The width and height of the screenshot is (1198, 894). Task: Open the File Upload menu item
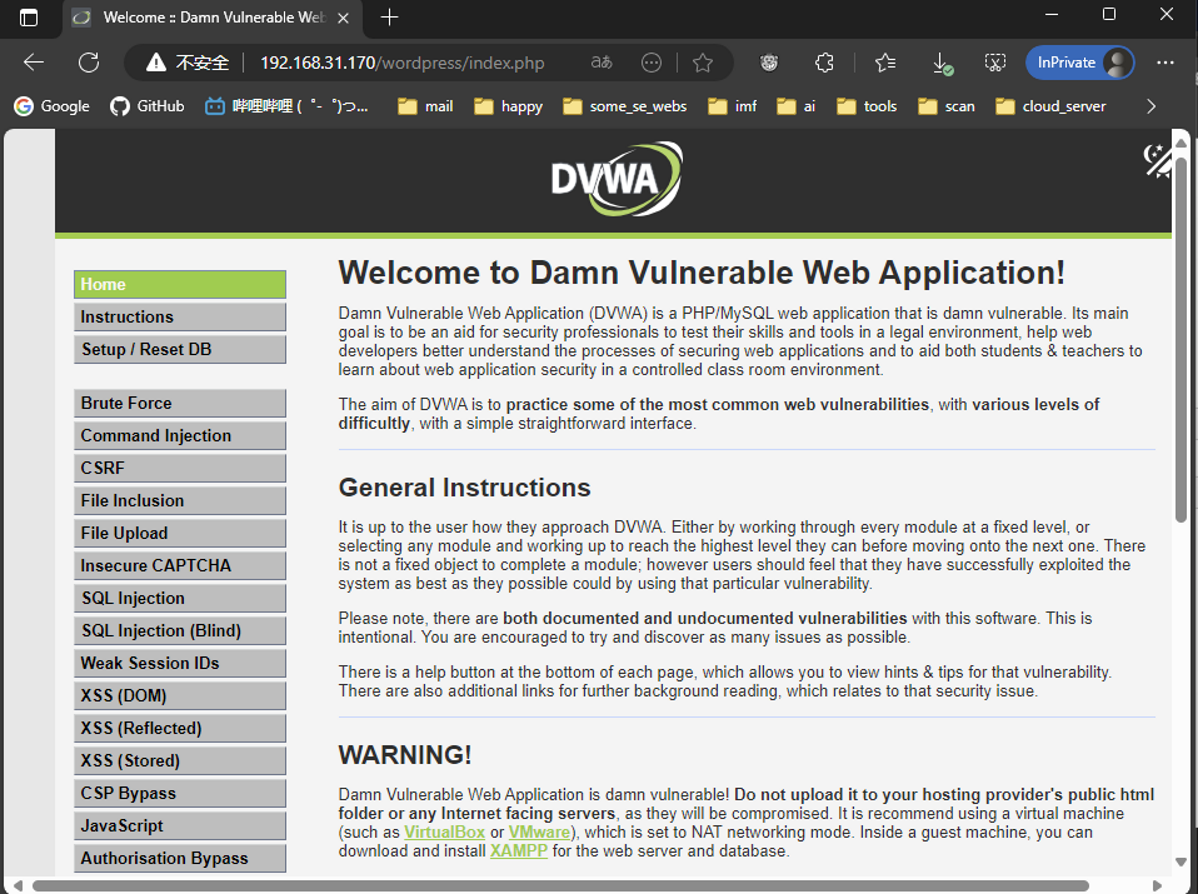click(180, 533)
